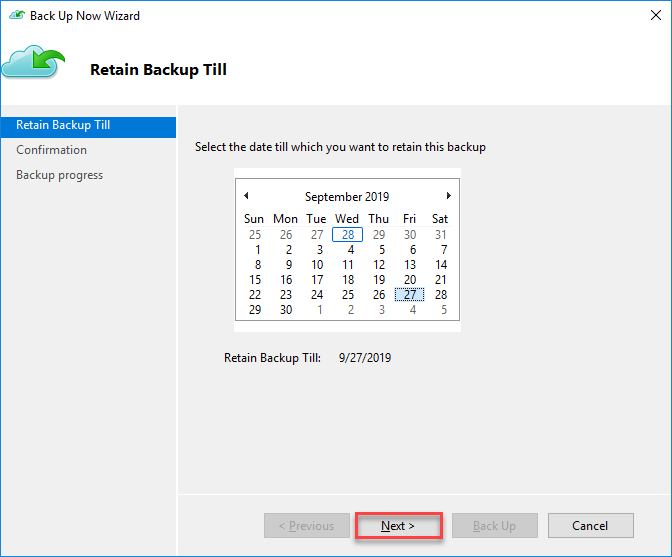Image resolution: width=672 pixels, height=557 pixels.
Task: Go to previous month in calendar
Action: [246, 196]
